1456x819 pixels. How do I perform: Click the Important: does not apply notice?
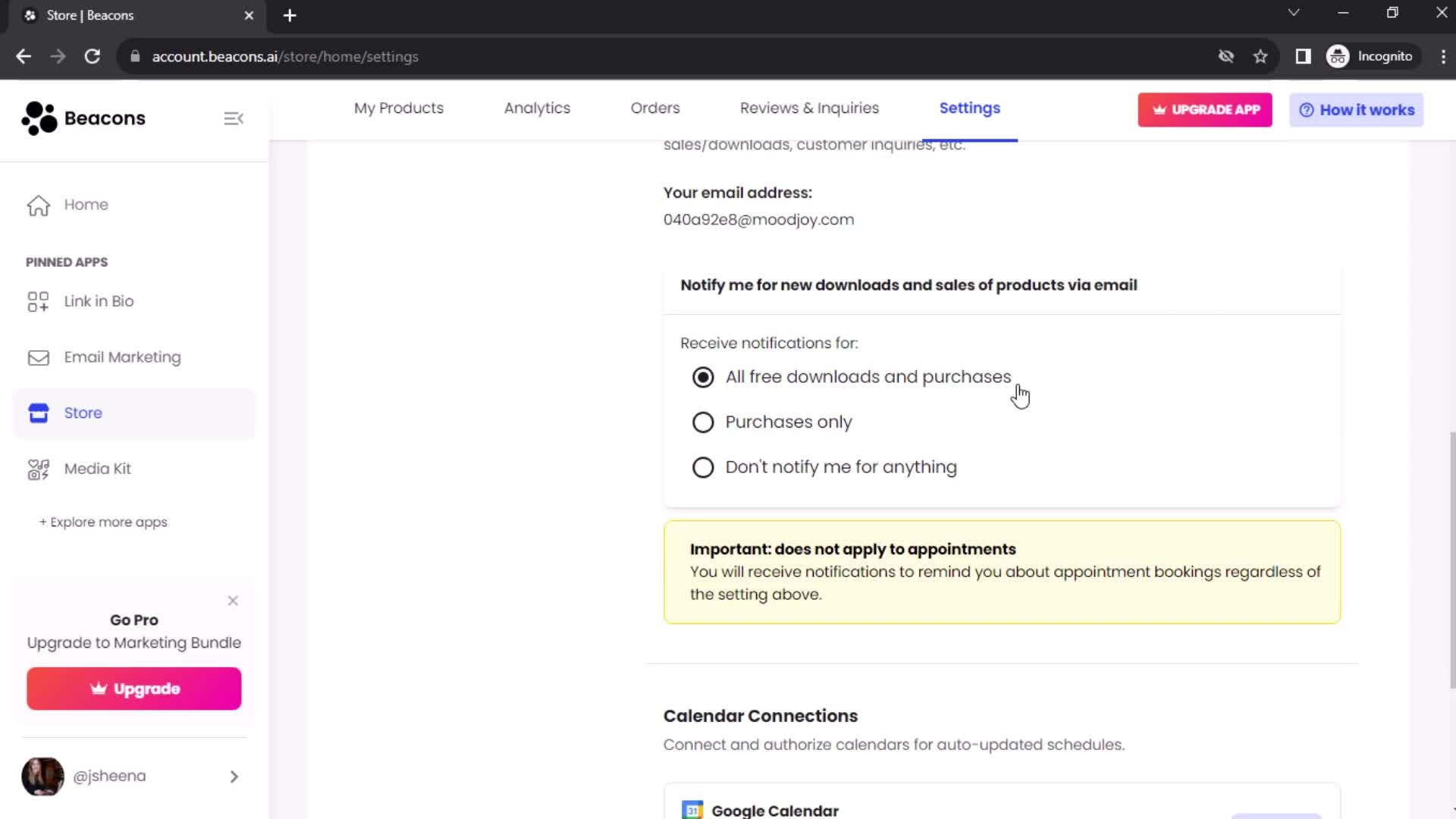pos(1002,573)
